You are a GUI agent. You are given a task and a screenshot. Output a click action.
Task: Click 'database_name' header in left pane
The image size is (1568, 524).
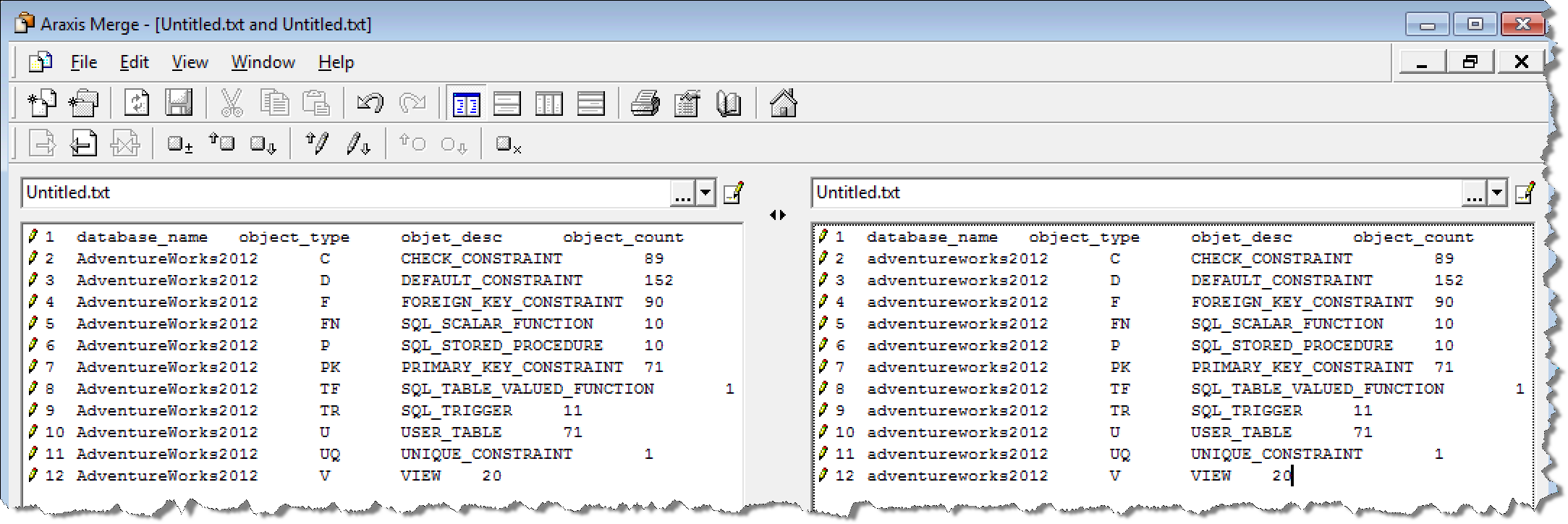click(142, 237)
